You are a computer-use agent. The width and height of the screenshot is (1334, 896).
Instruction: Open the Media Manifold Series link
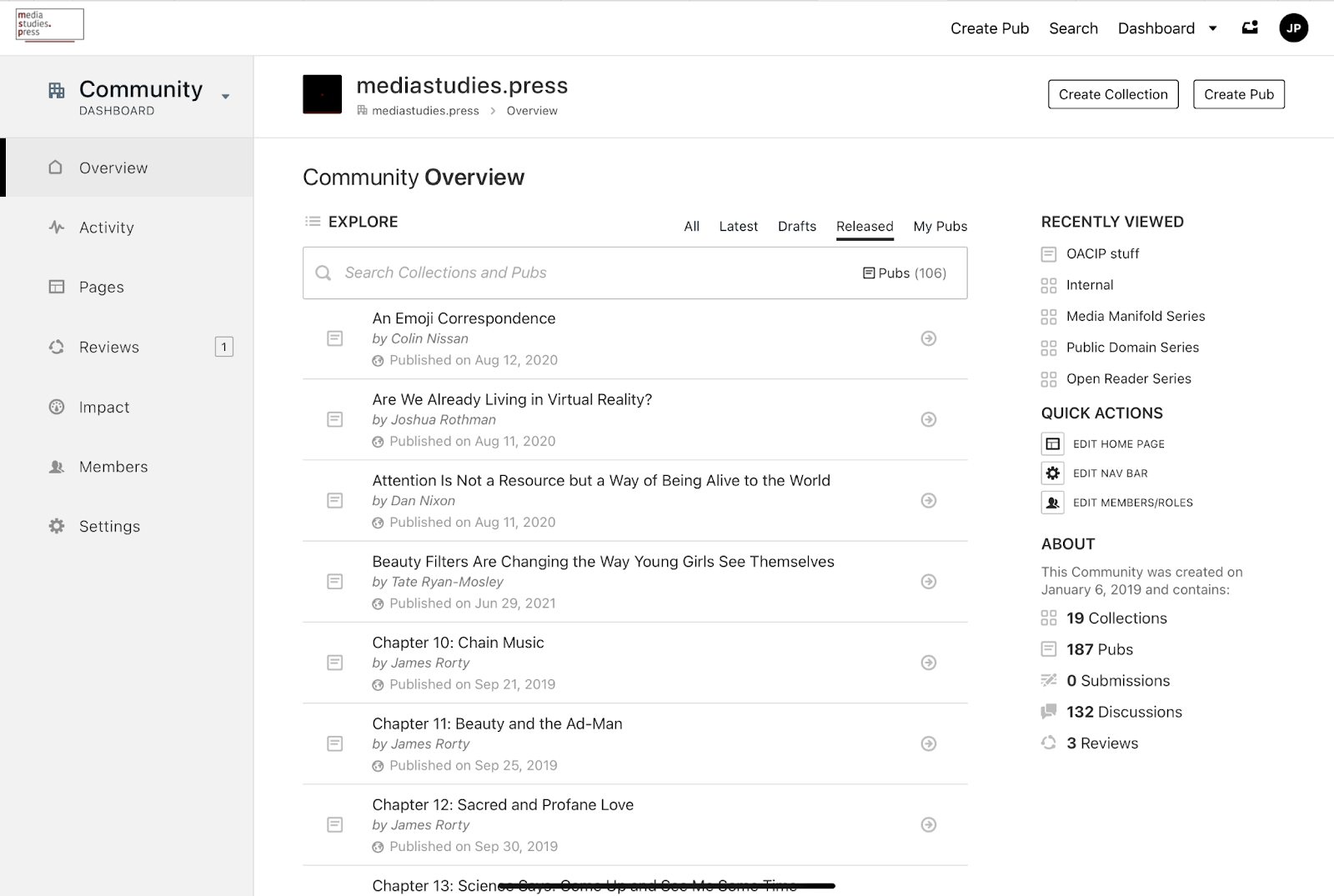tap(1136, 316)
